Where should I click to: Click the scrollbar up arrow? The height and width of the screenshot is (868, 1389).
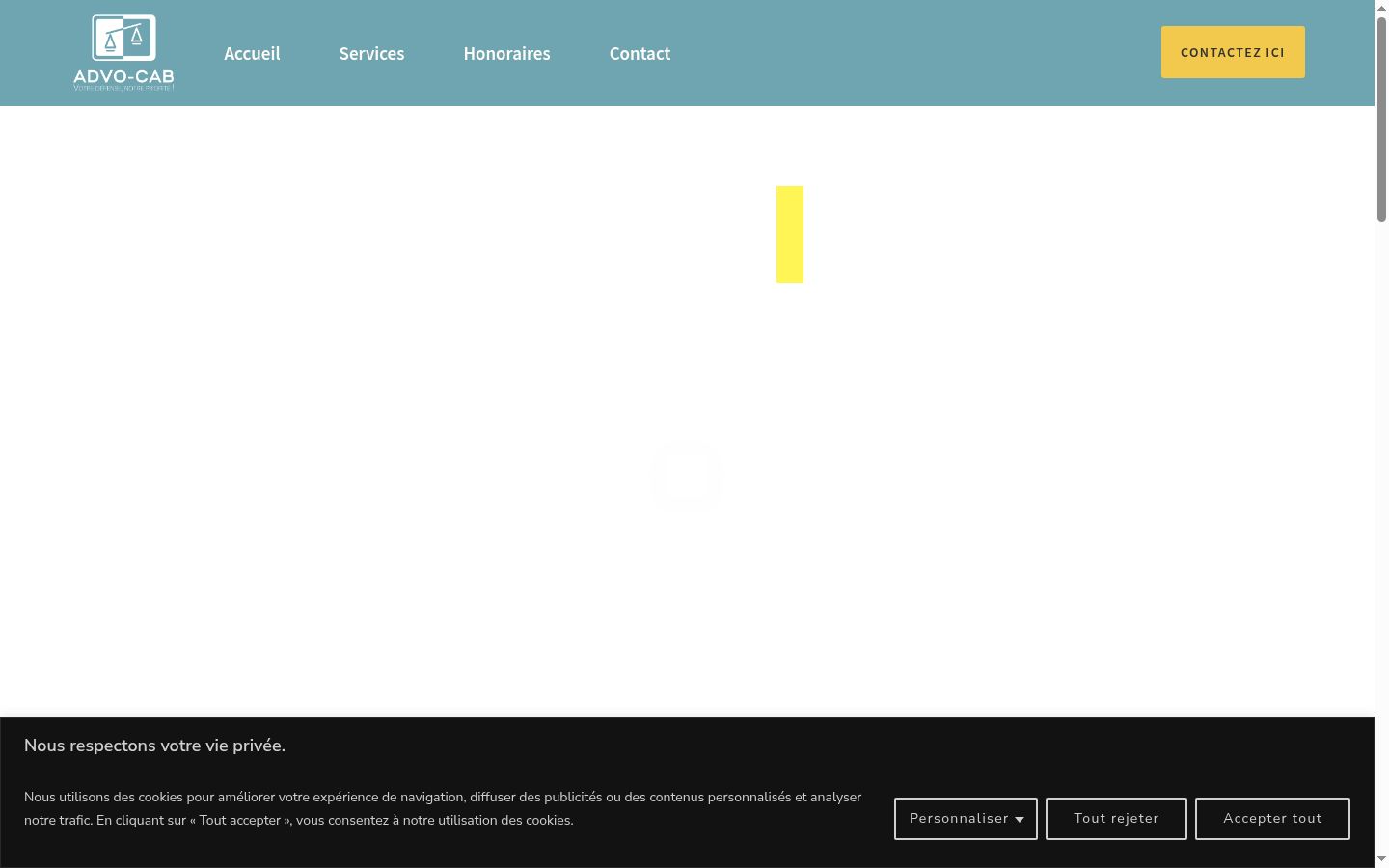point(1381,7)
